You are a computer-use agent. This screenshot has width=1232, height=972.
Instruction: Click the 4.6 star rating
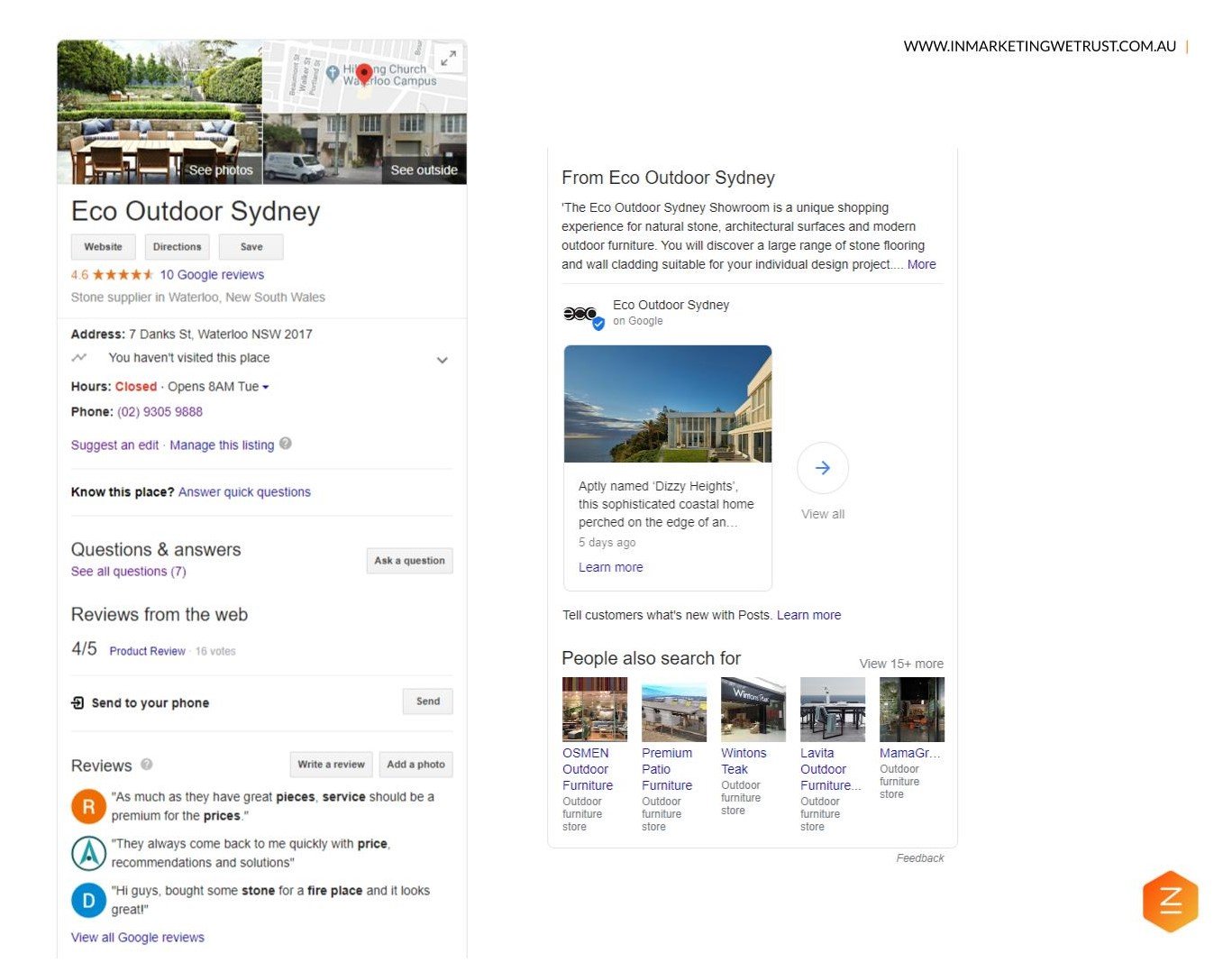tap(112, 275)
